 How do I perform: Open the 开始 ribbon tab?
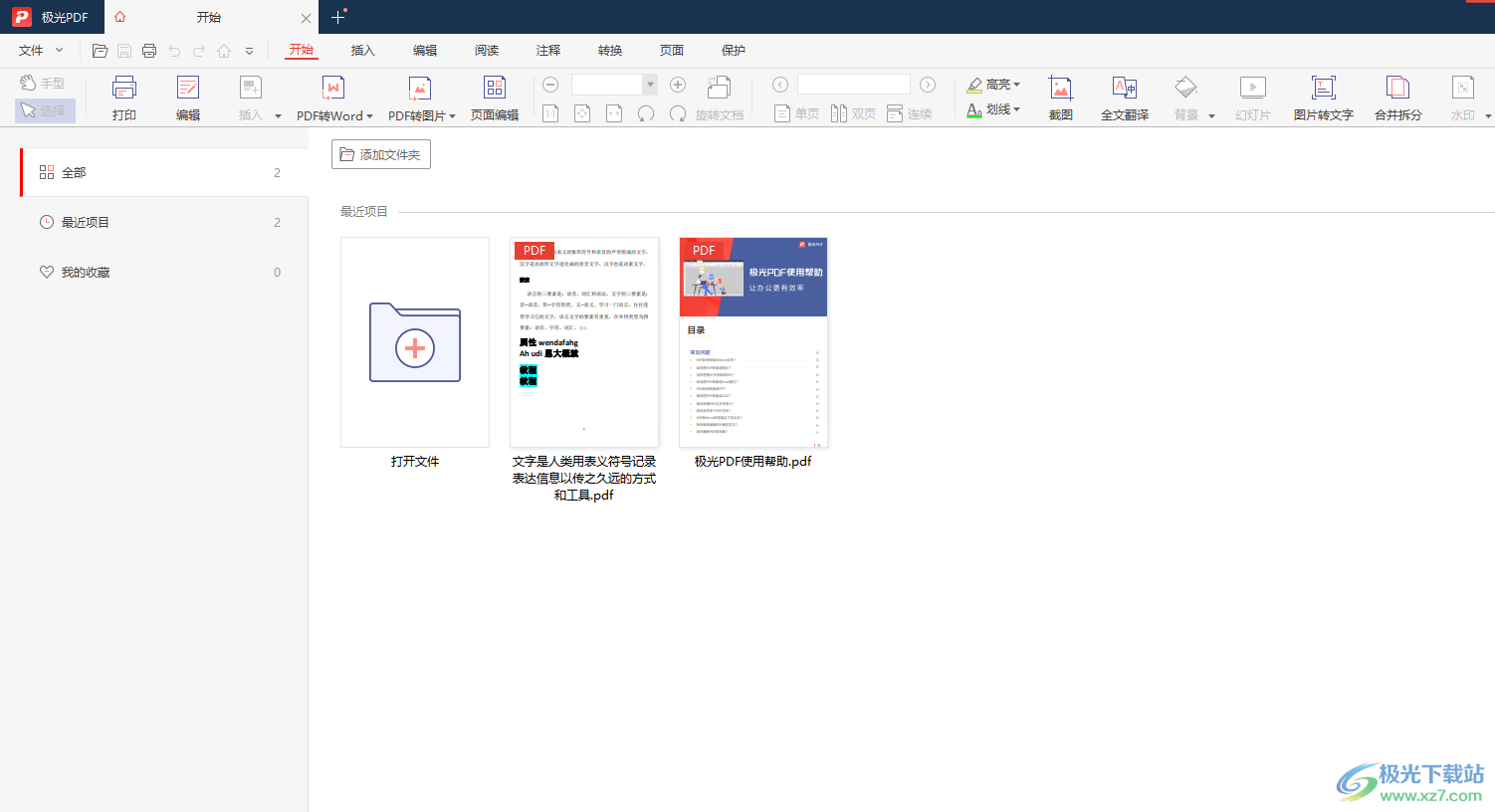coord(302,50)
